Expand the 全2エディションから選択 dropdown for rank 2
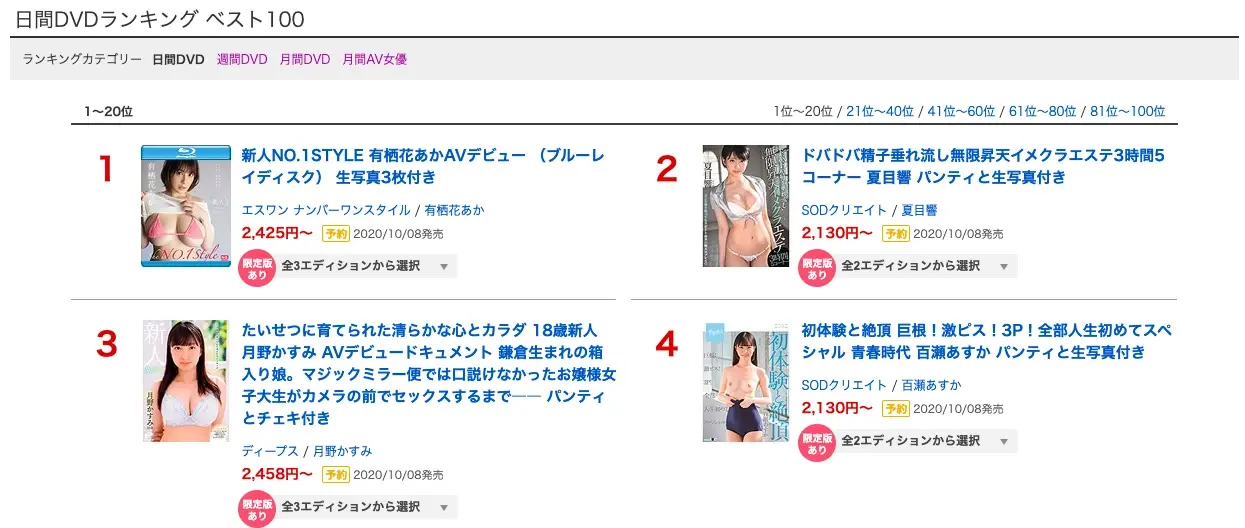The width and height of the screenshot is (1245, 528). tap(927, 266)
